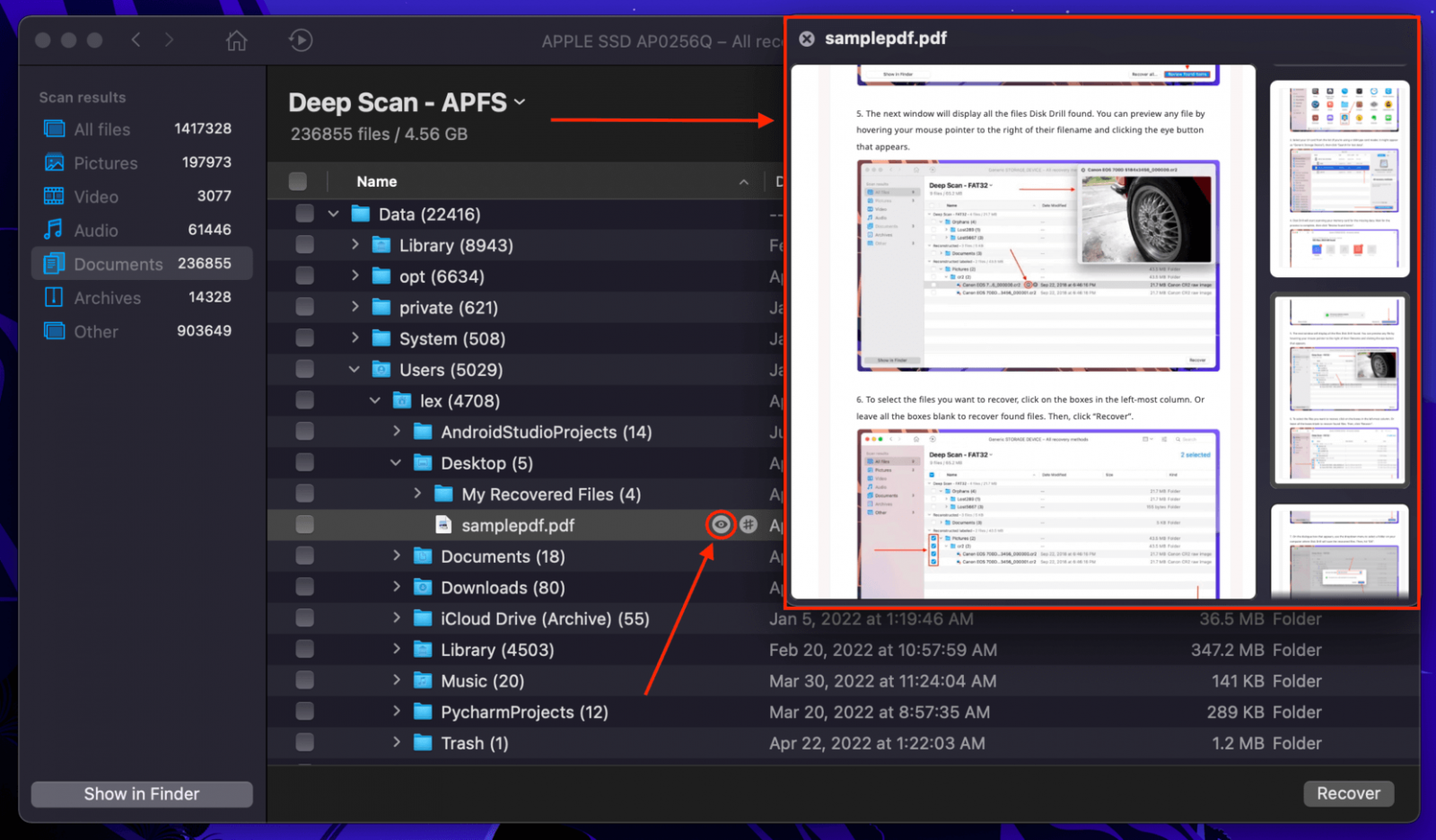Preview samplepdf.pdf using the eye icon

pyautogui.click(x=720, y=524)
